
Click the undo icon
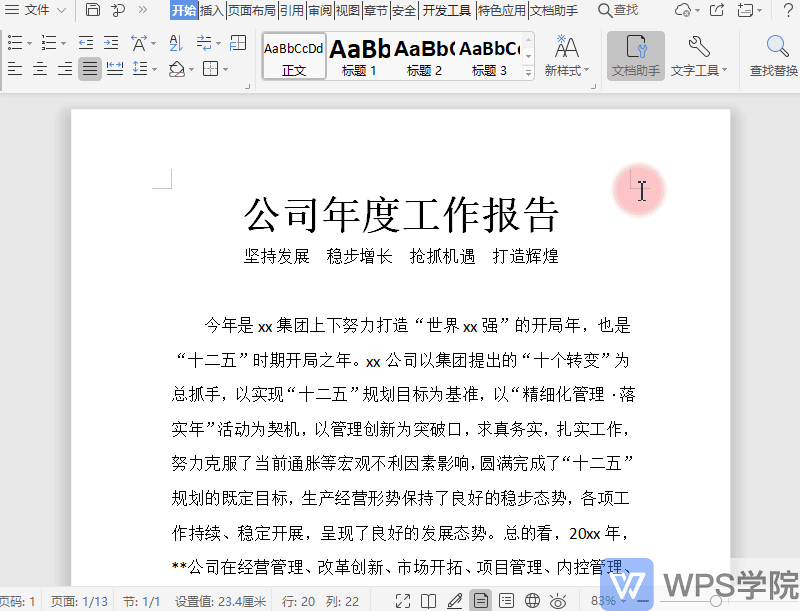point(118,10)
